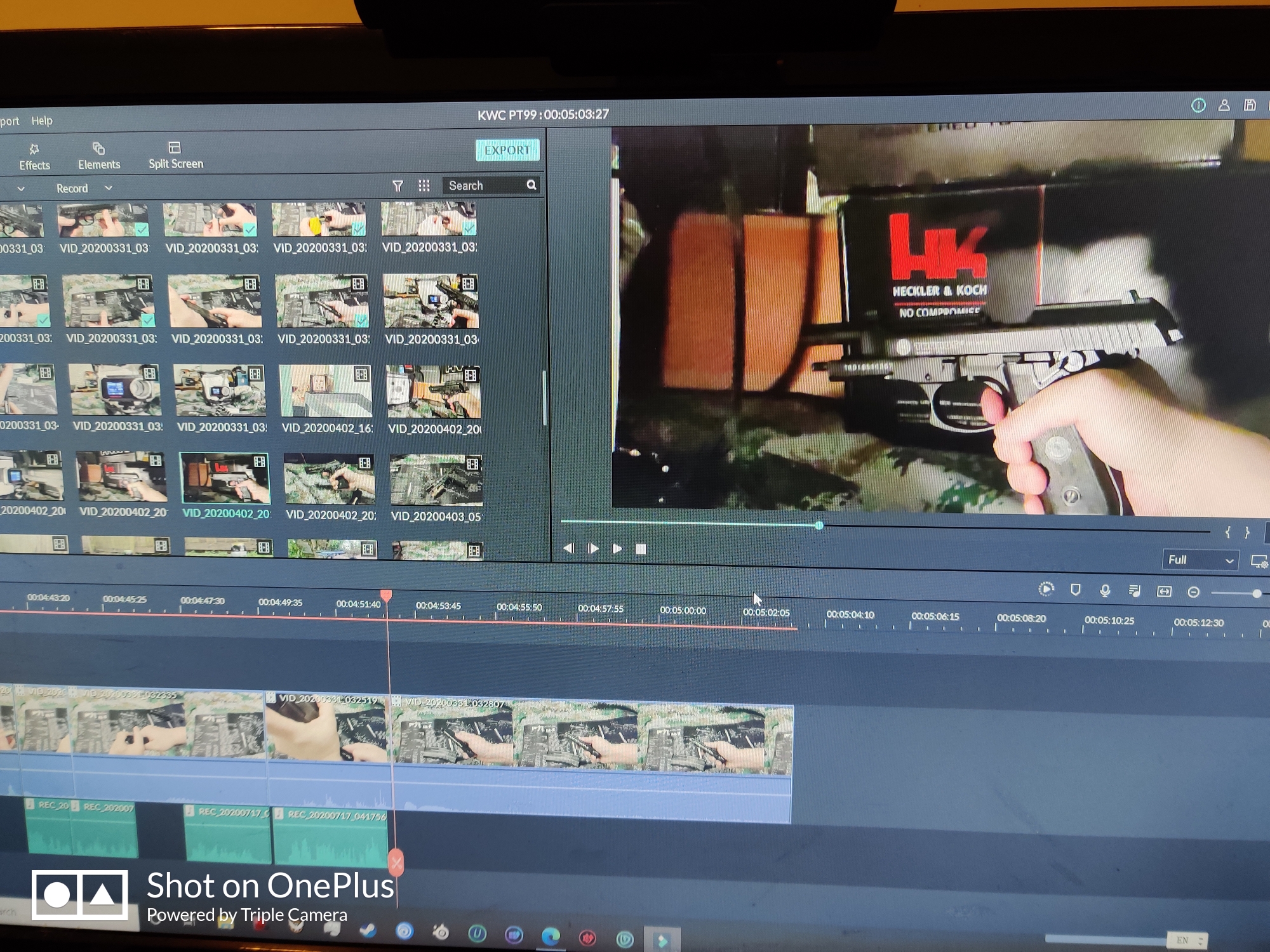1270x952 pixels.
Task: Click the EXPORT button
Action: 507,150
